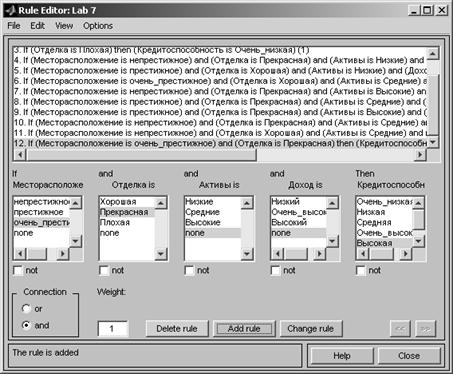Click the shift-right >> button
Screen dimensions: 453x374
[x=426, y=329]
